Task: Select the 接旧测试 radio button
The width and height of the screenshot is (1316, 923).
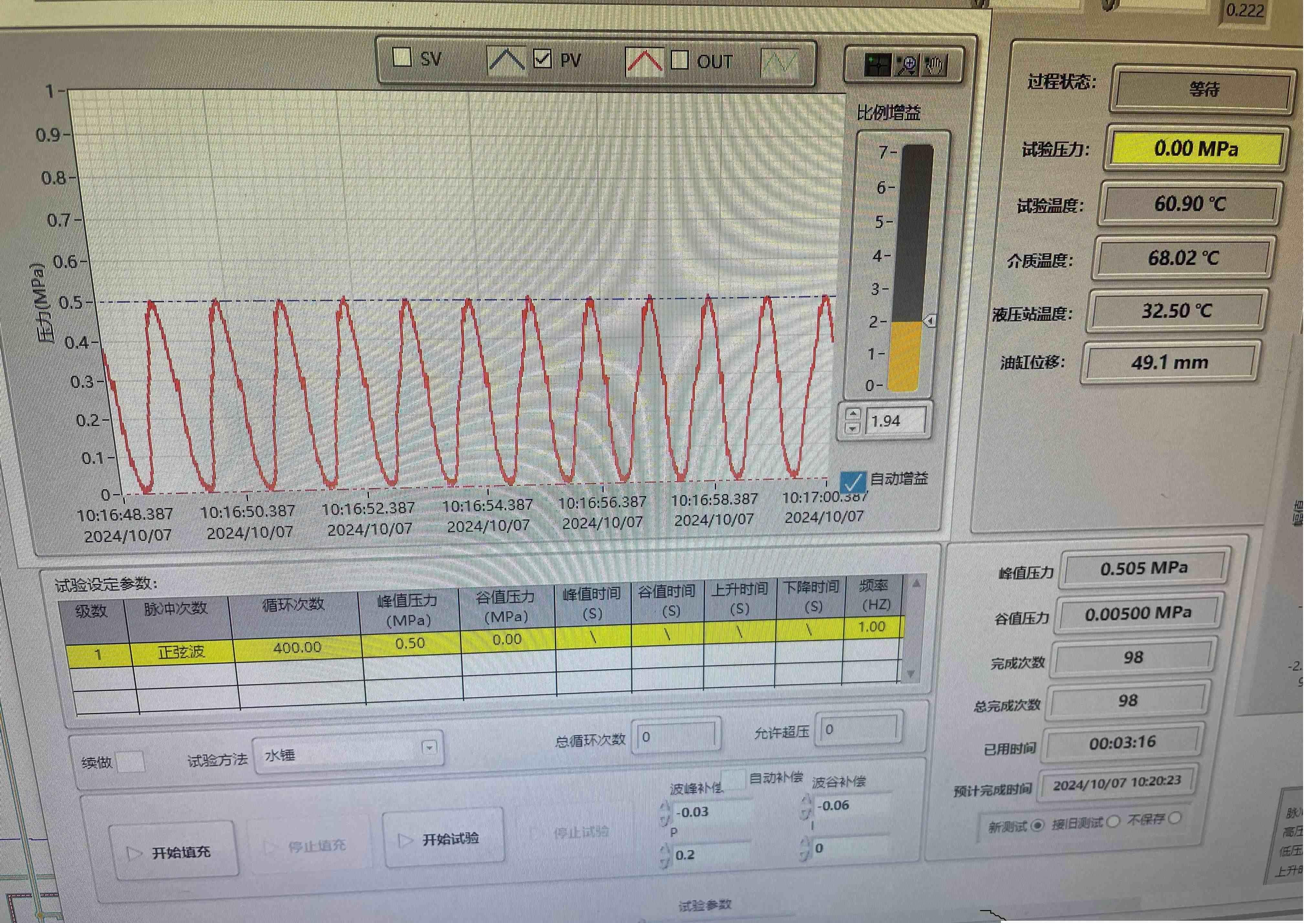Action: (1113, 822)
